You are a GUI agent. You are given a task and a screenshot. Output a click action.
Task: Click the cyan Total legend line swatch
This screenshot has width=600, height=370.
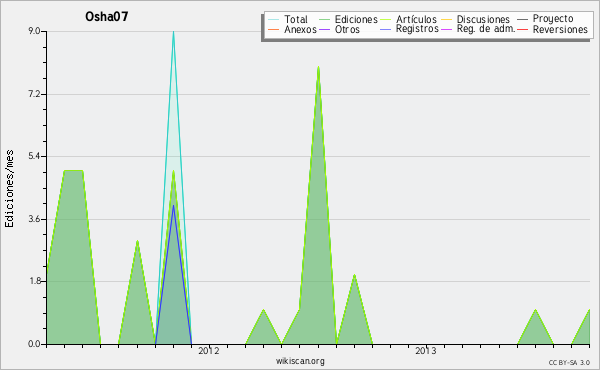pos(274,19)
